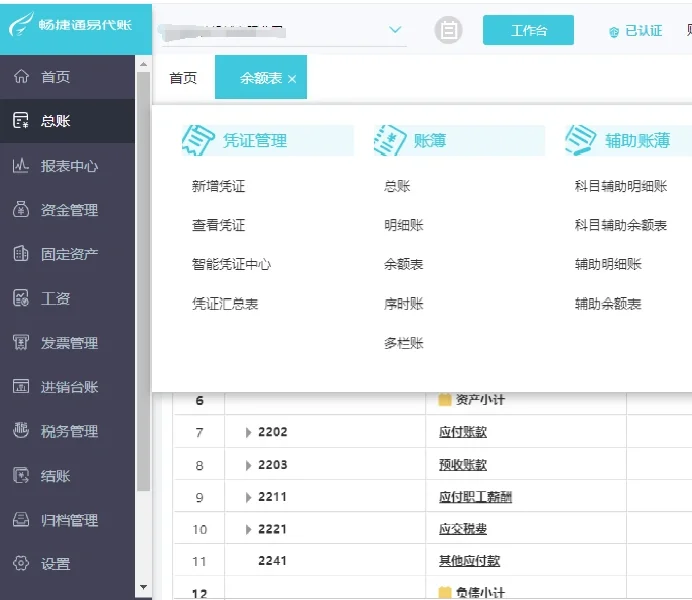Click the folder icon beside 负债小计

click(x=445, y=592)
